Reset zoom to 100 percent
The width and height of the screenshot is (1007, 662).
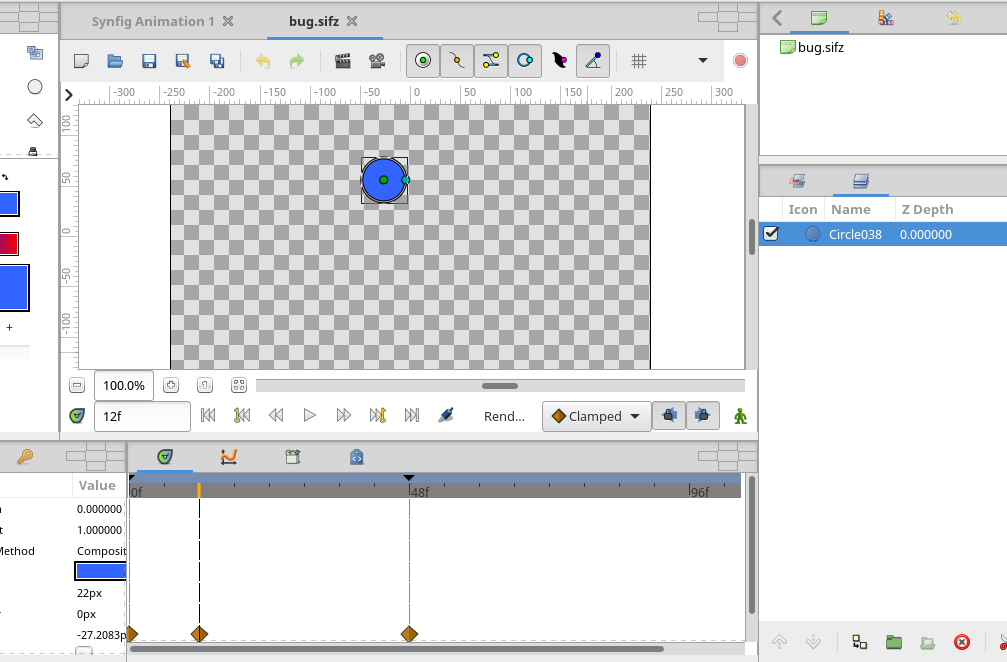tap(205, 385)
